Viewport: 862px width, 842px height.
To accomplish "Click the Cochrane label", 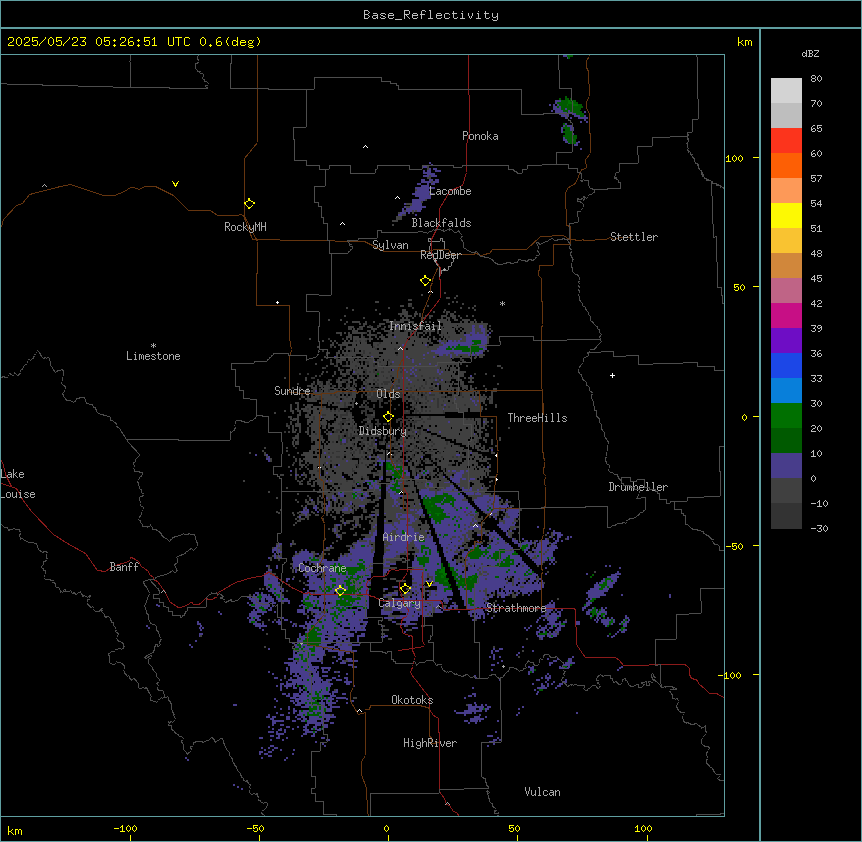I will tap(322, 568).
